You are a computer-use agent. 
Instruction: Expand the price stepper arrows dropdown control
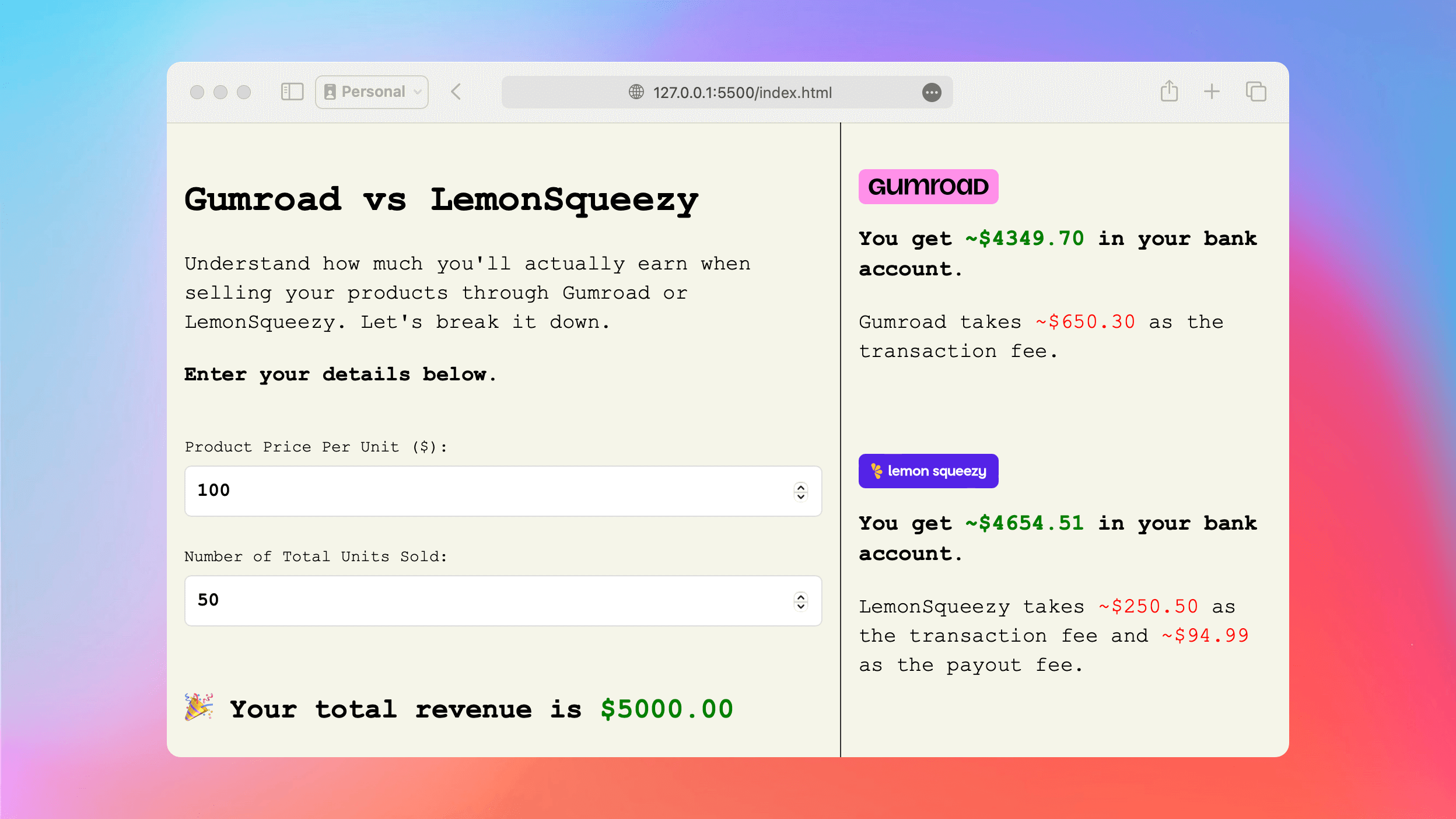[800, 492]
